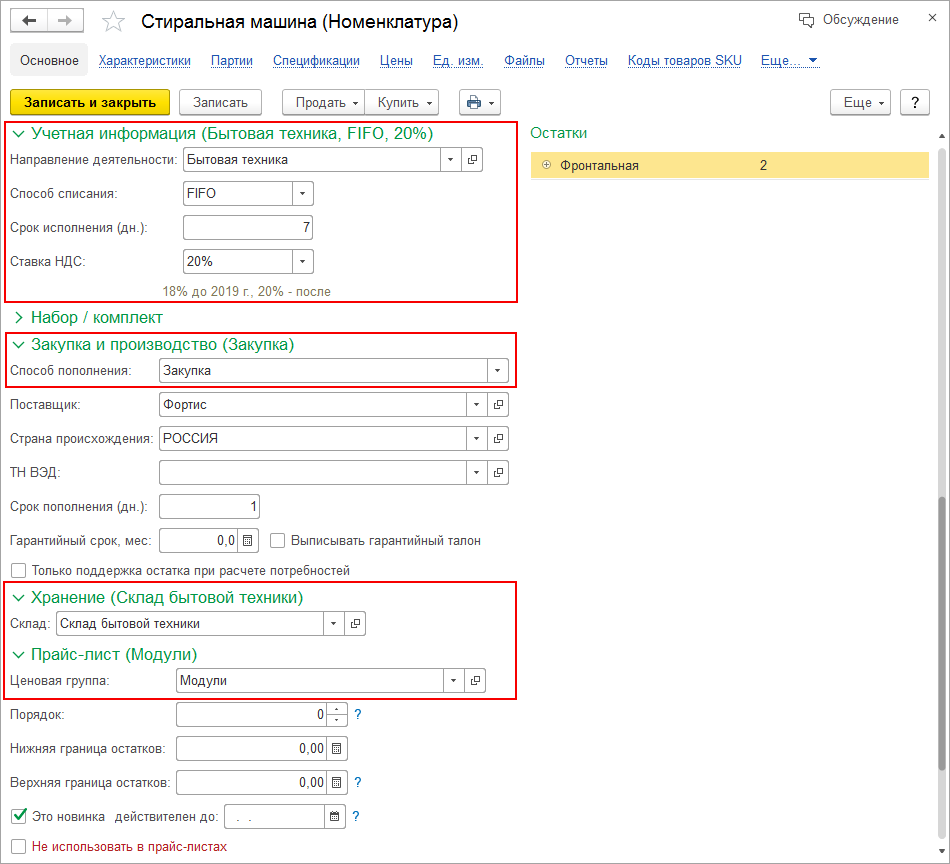Image resolution: width=950 pixels, height=864 pixels.
Task: Open the Ценовая группа item icon
Action: [x=475, y=680]
